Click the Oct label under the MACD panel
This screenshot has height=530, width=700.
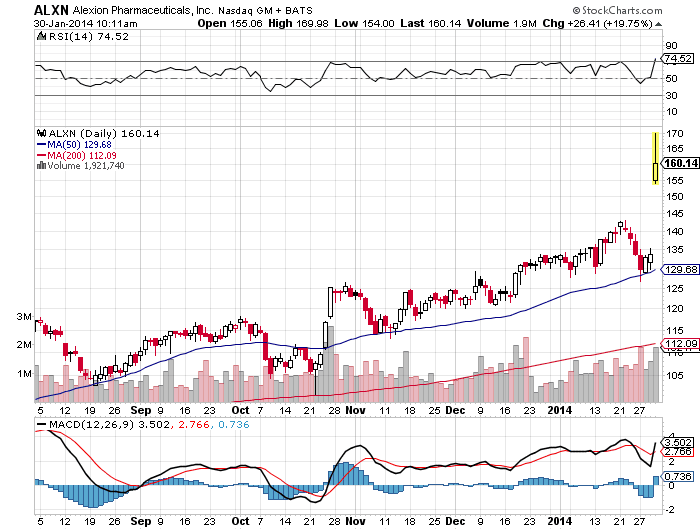241,521
